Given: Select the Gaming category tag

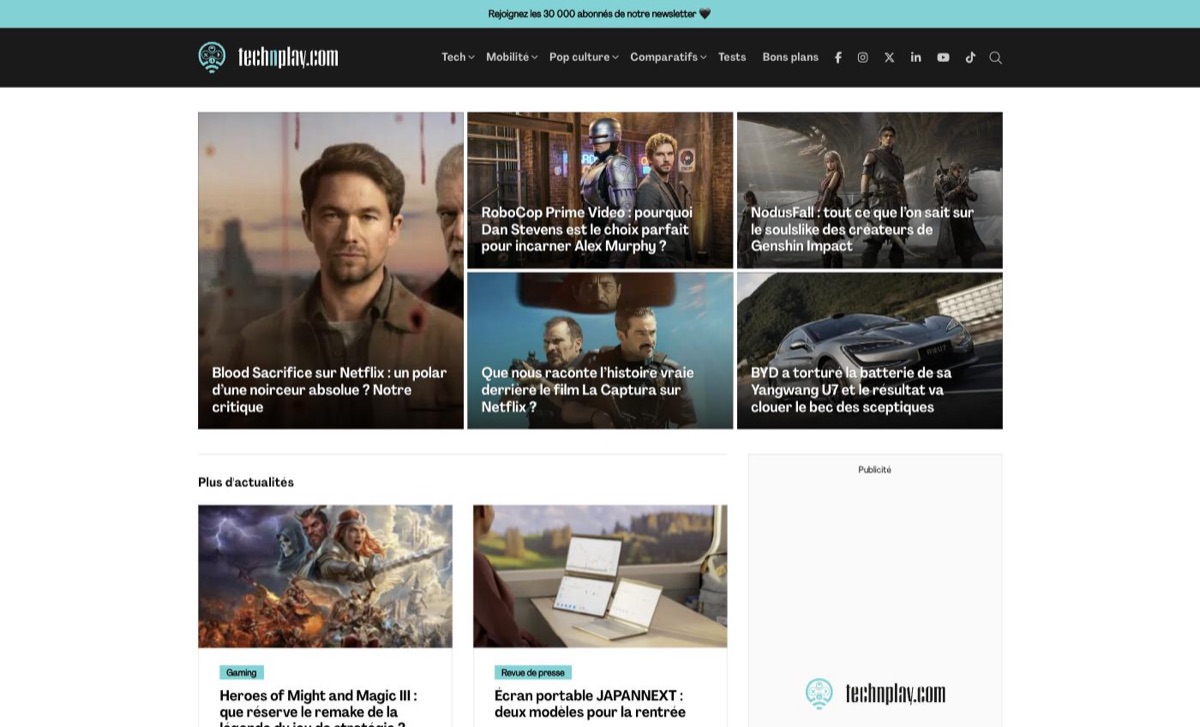Looking at the screenshot, I should pyautogui.click(x=241, y=673).
